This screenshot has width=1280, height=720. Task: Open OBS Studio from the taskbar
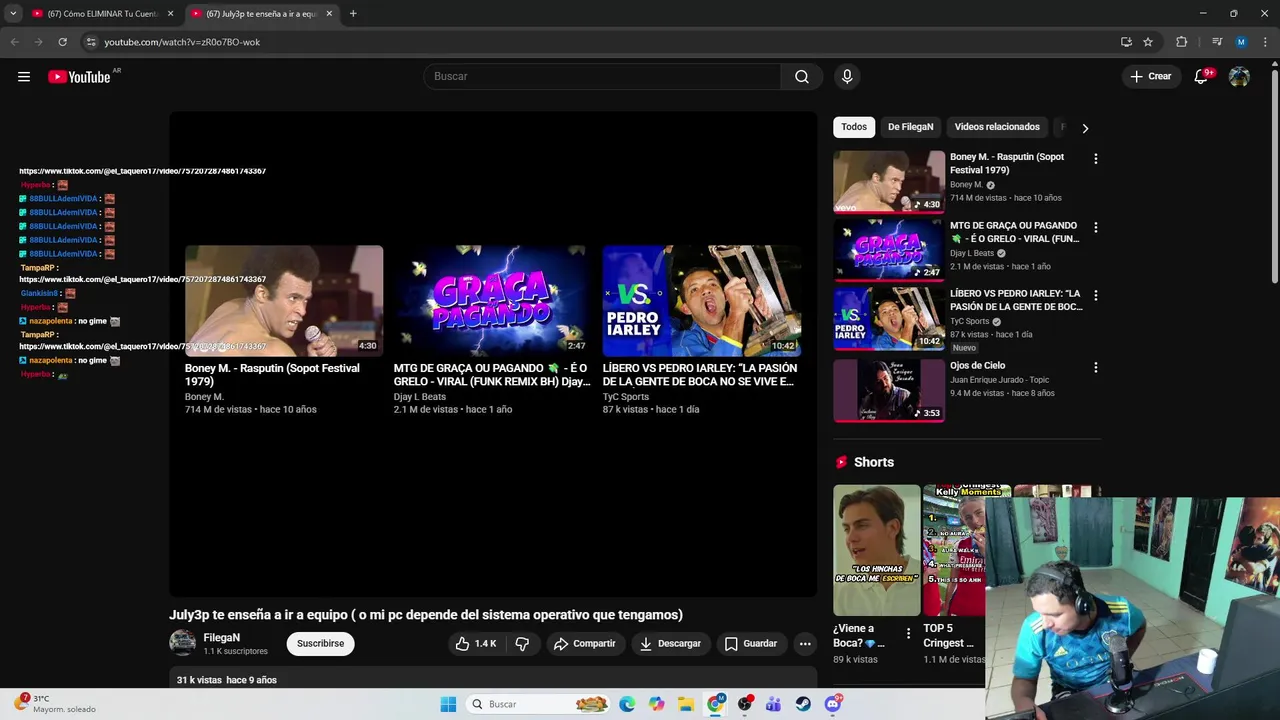(x=745, y=704)
